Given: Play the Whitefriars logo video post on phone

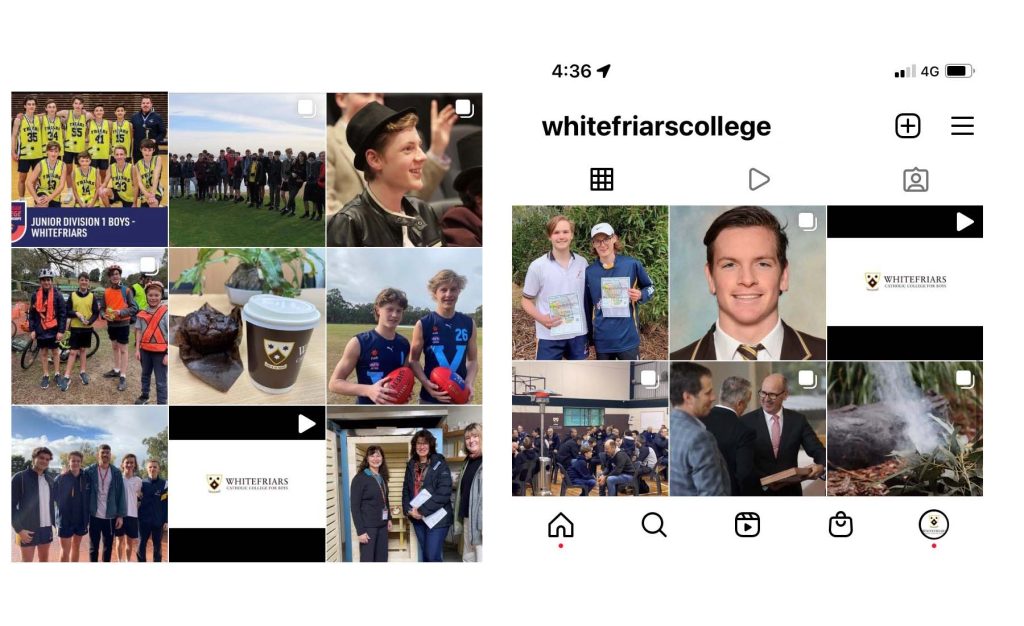Looking at the screenshot, I should (x=904, y=283).
